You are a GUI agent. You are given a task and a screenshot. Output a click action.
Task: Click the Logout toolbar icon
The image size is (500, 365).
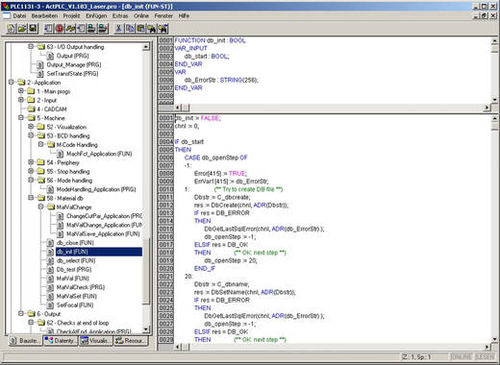103,29
